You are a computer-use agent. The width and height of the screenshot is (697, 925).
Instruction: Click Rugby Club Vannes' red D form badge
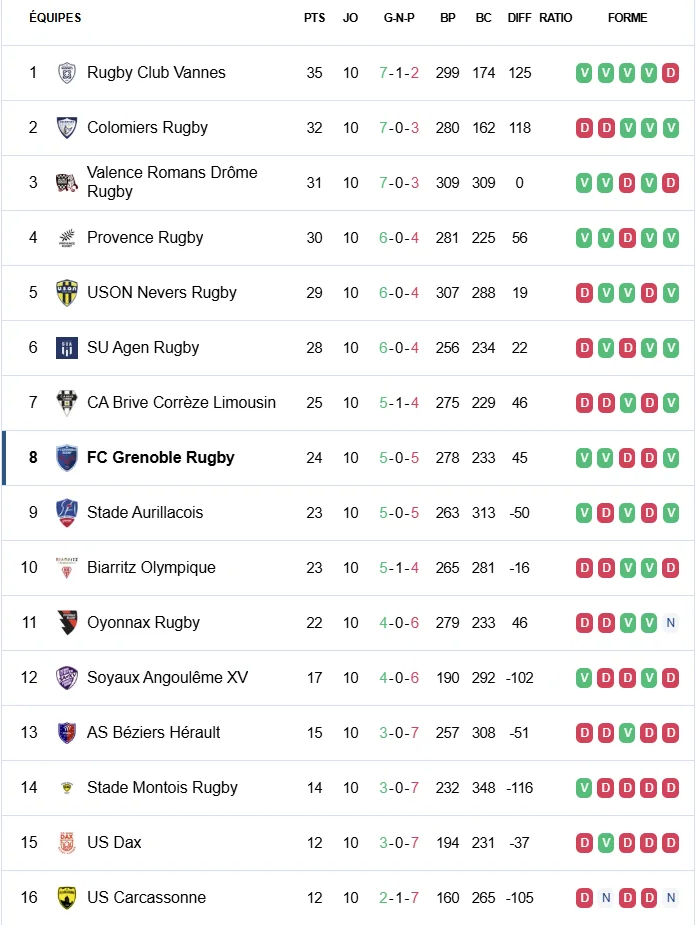pyautogui.click(x=671, y=73)
